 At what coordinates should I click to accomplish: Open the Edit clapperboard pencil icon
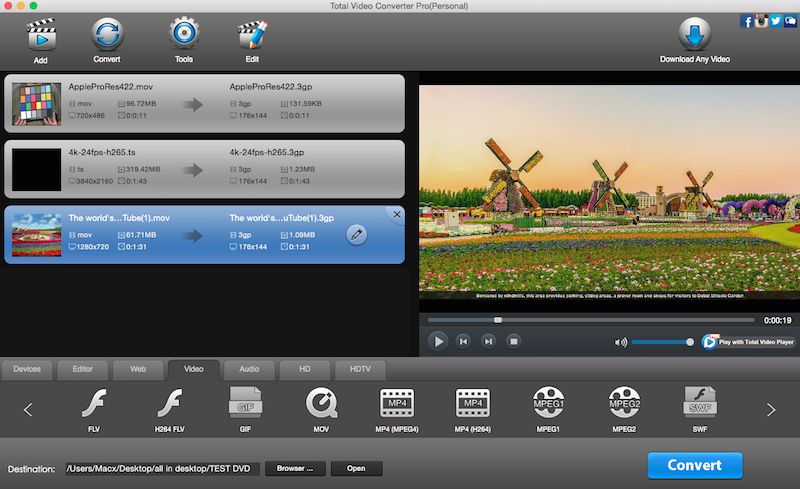(x=252, y=35)
